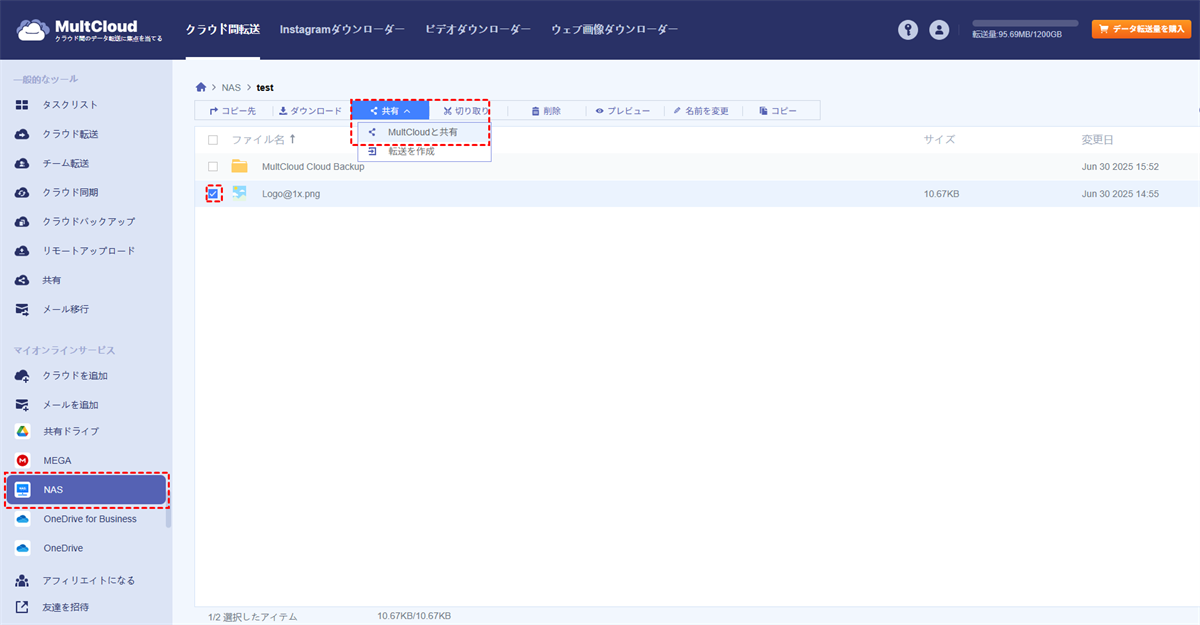Open the ビデオダウンローダー tab
Viewport: 1200px width, 625px height.
pyautogui.click(x=478, y=30)
